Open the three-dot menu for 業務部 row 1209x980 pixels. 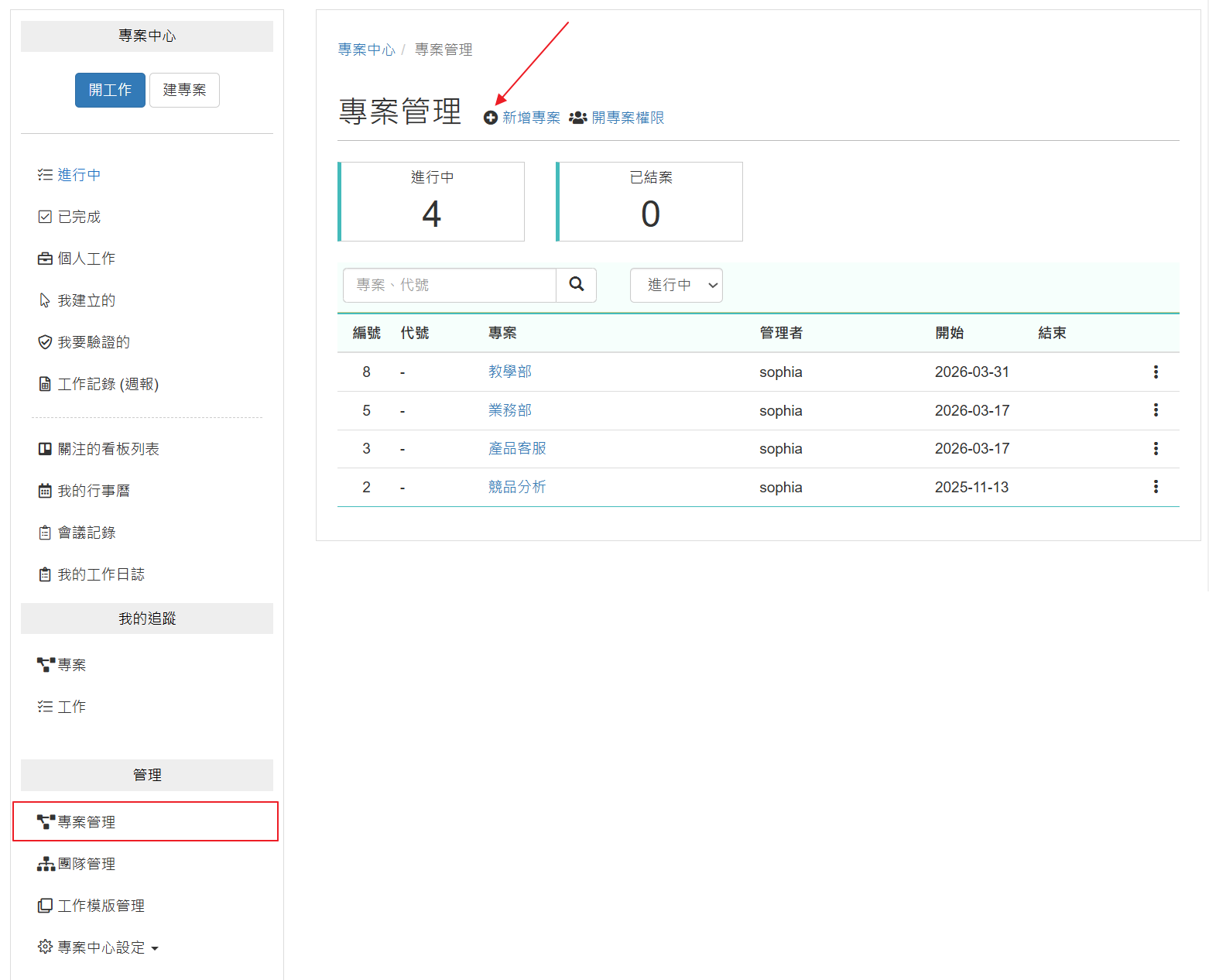coord(1156,410)
